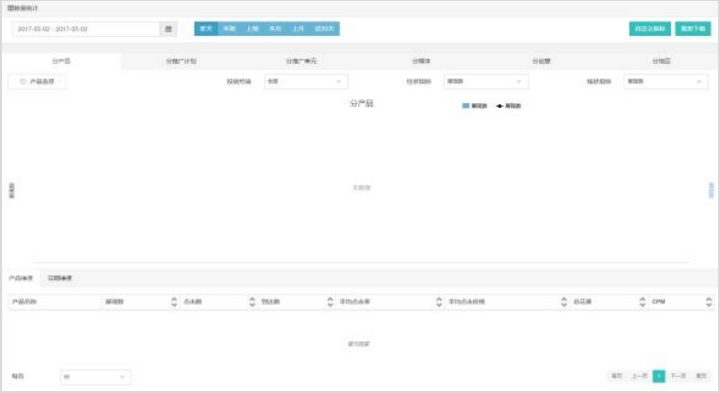The image size is (720, 393).
Task: Switch to the 分推广计划 tab
Action: 181,61
